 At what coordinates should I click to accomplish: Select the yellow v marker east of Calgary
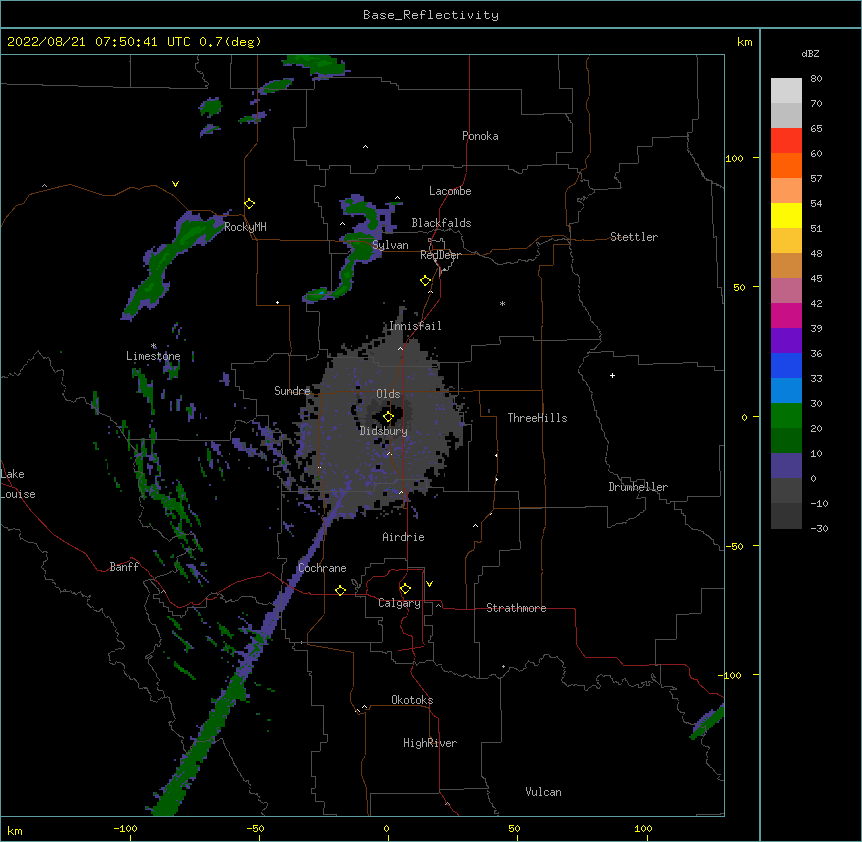(429, 584)
